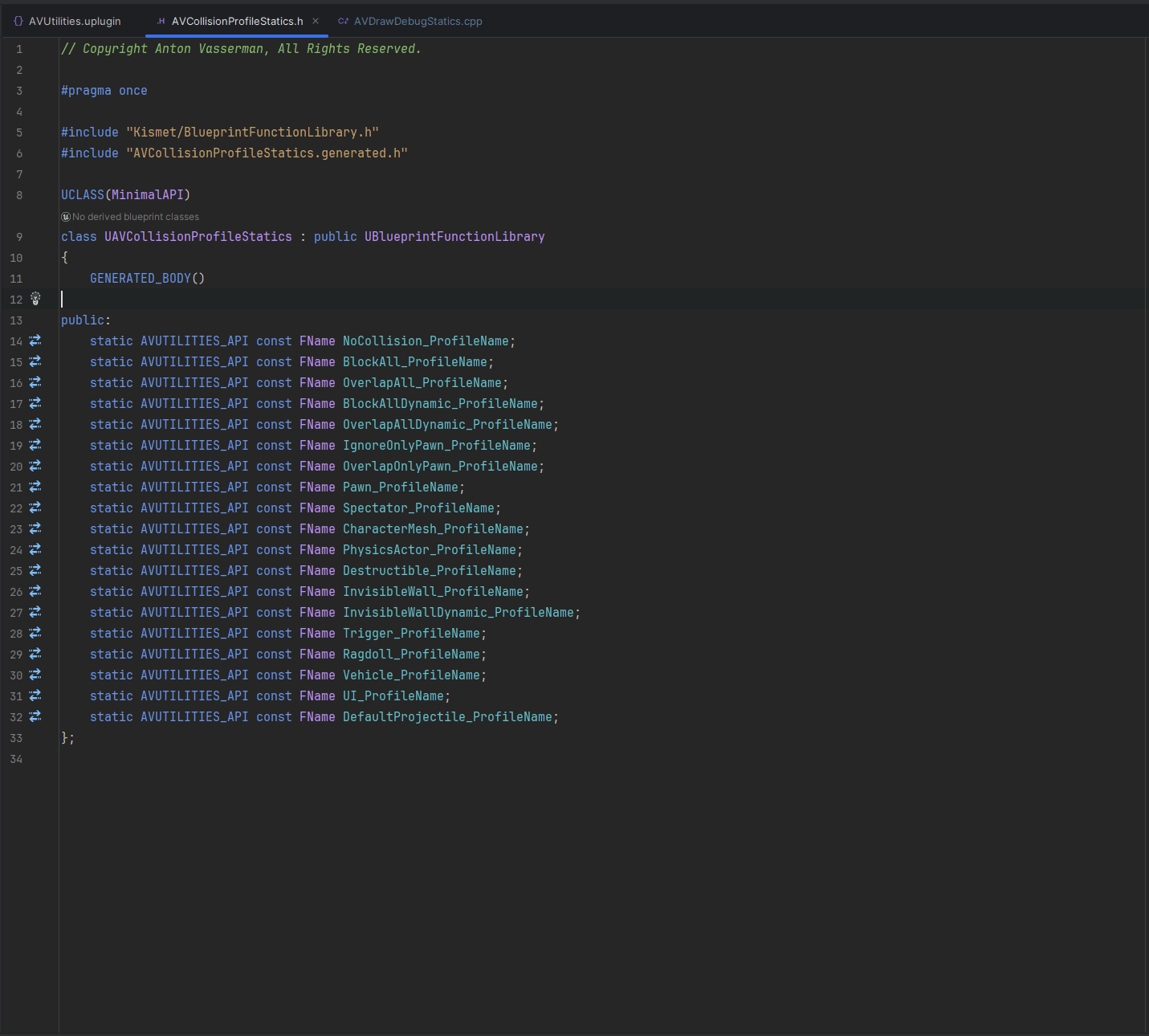Click the Trigger_ProfileName identifier
Screen dimensions: 1149x1036
[x=411, y=634]
